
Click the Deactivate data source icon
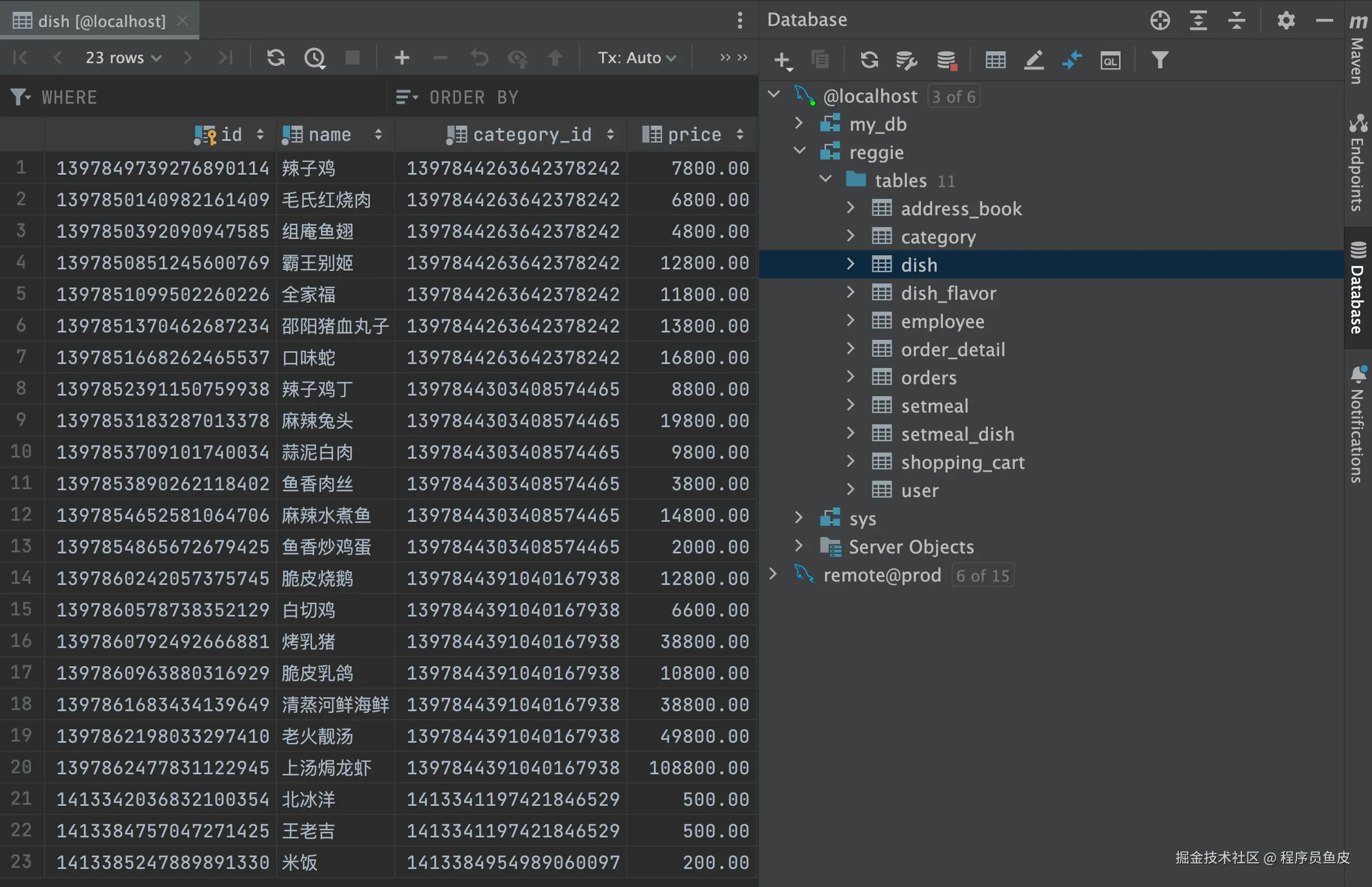click(x=946, y=60)
